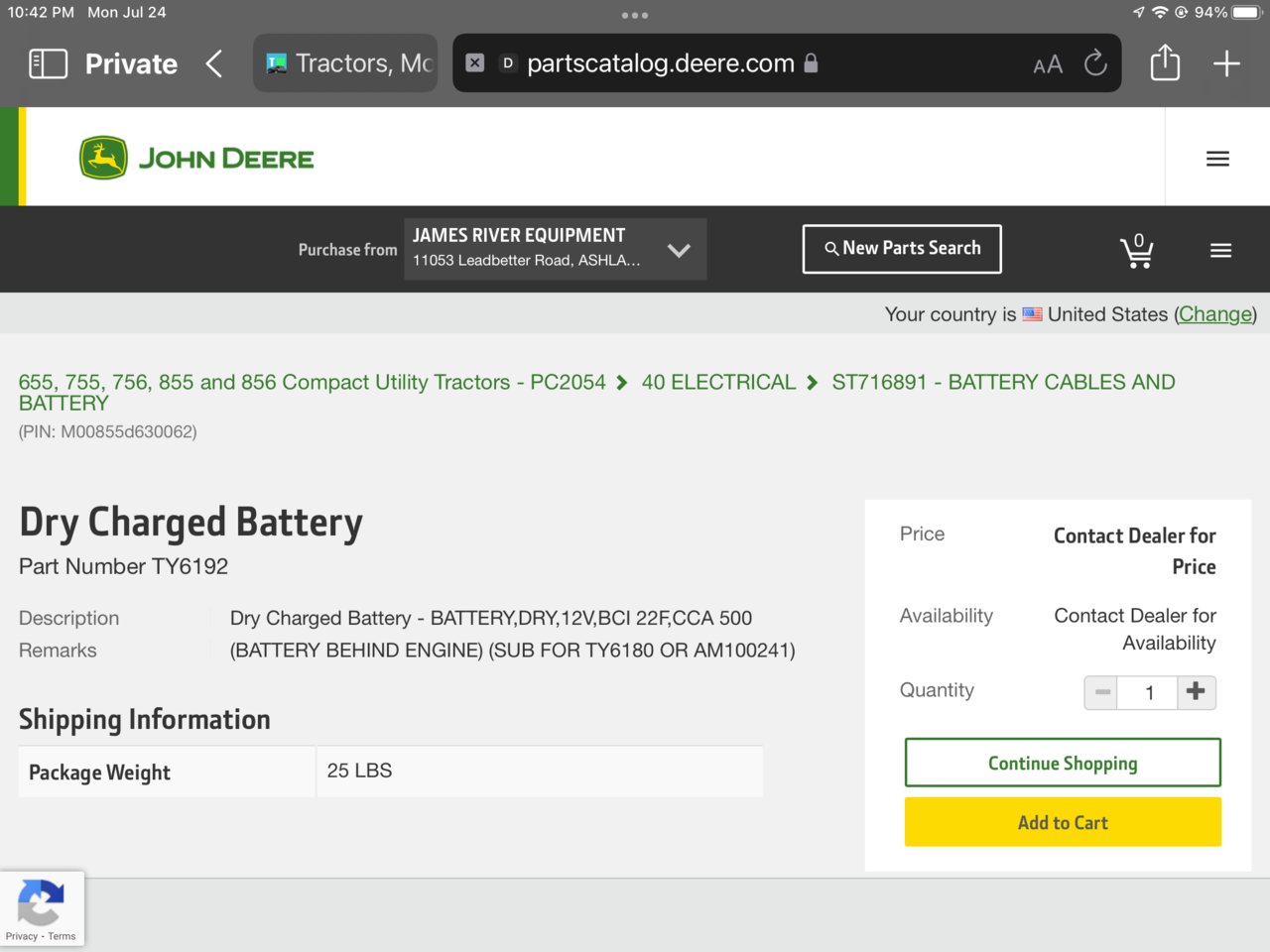Go back with the browser back arrow
1270x952 pixels.
pyautogui.click(x=214, y=63)
